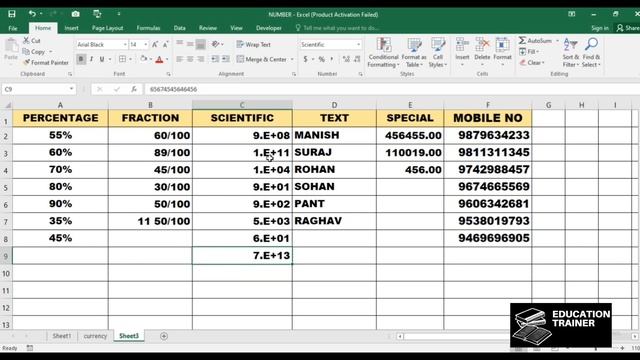Delete cells with the Delete button
The image size is (640, 360).
coord(482,53)
